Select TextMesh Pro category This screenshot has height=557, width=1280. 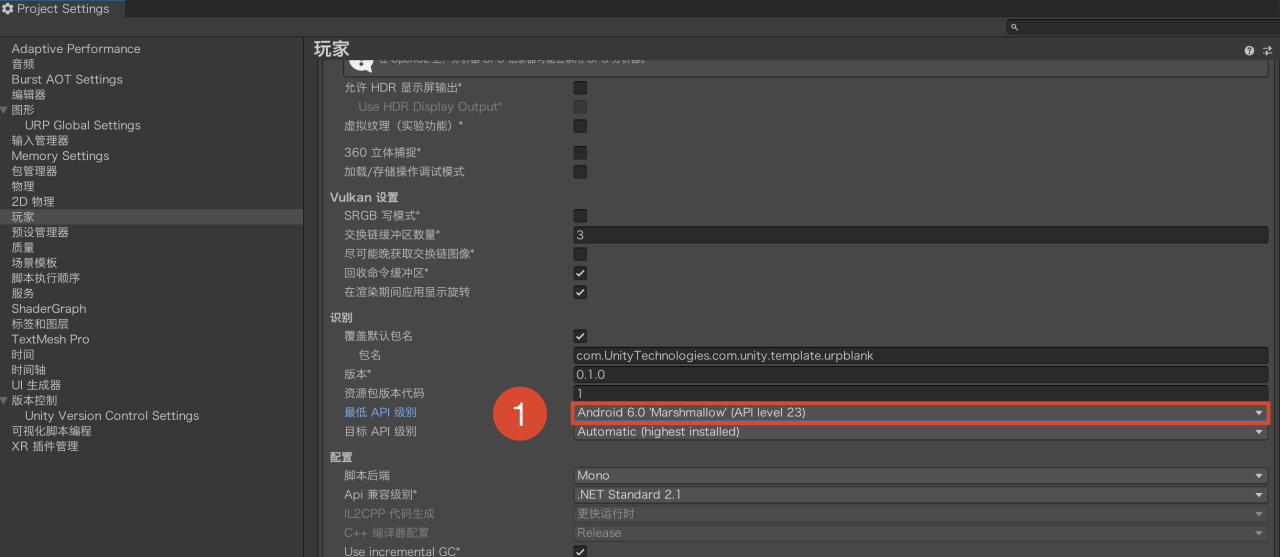click(x=50, y=339)
